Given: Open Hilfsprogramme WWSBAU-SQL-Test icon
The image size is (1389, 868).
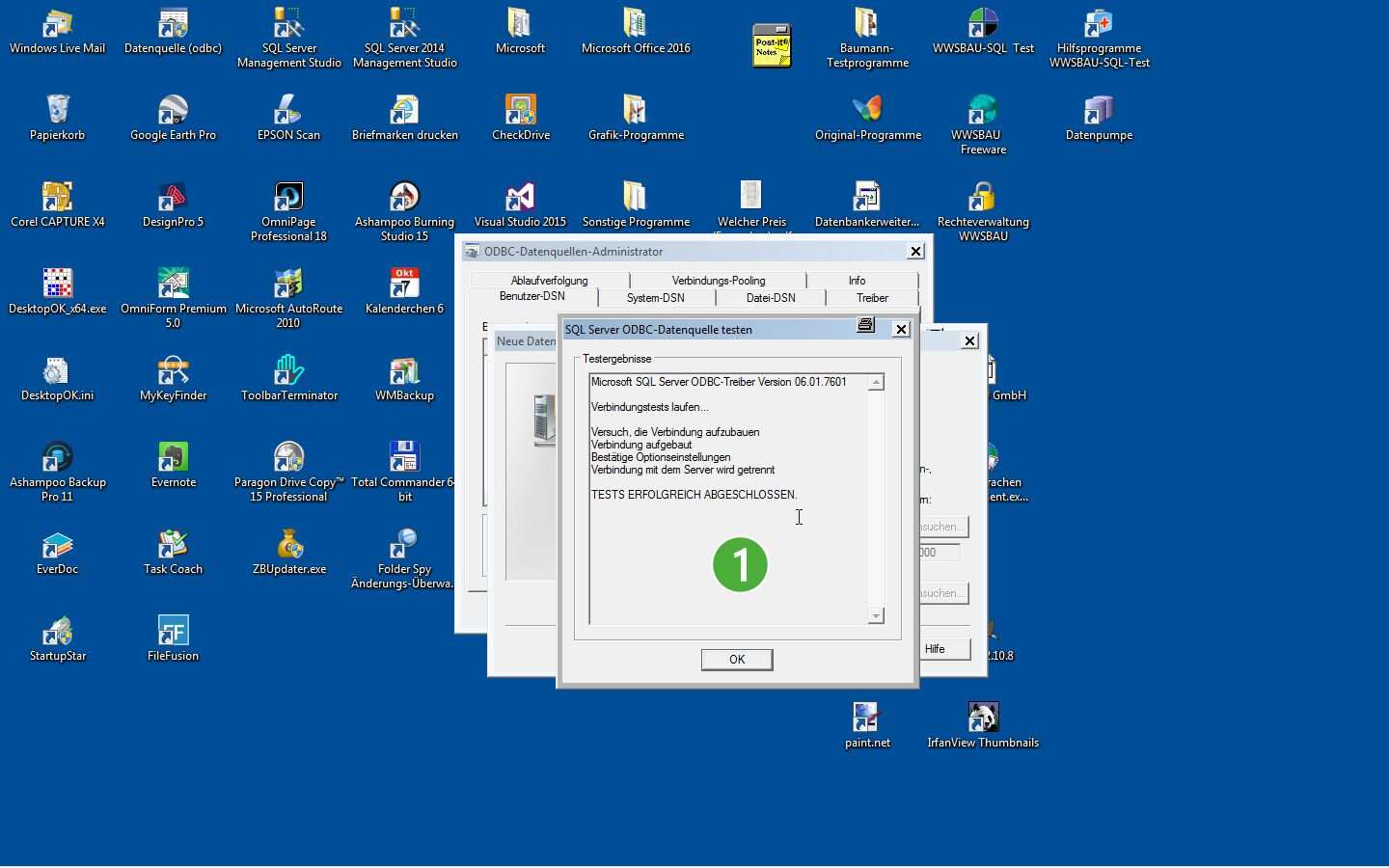Looking at the screenshot, I should click(x=1100, y=39).
